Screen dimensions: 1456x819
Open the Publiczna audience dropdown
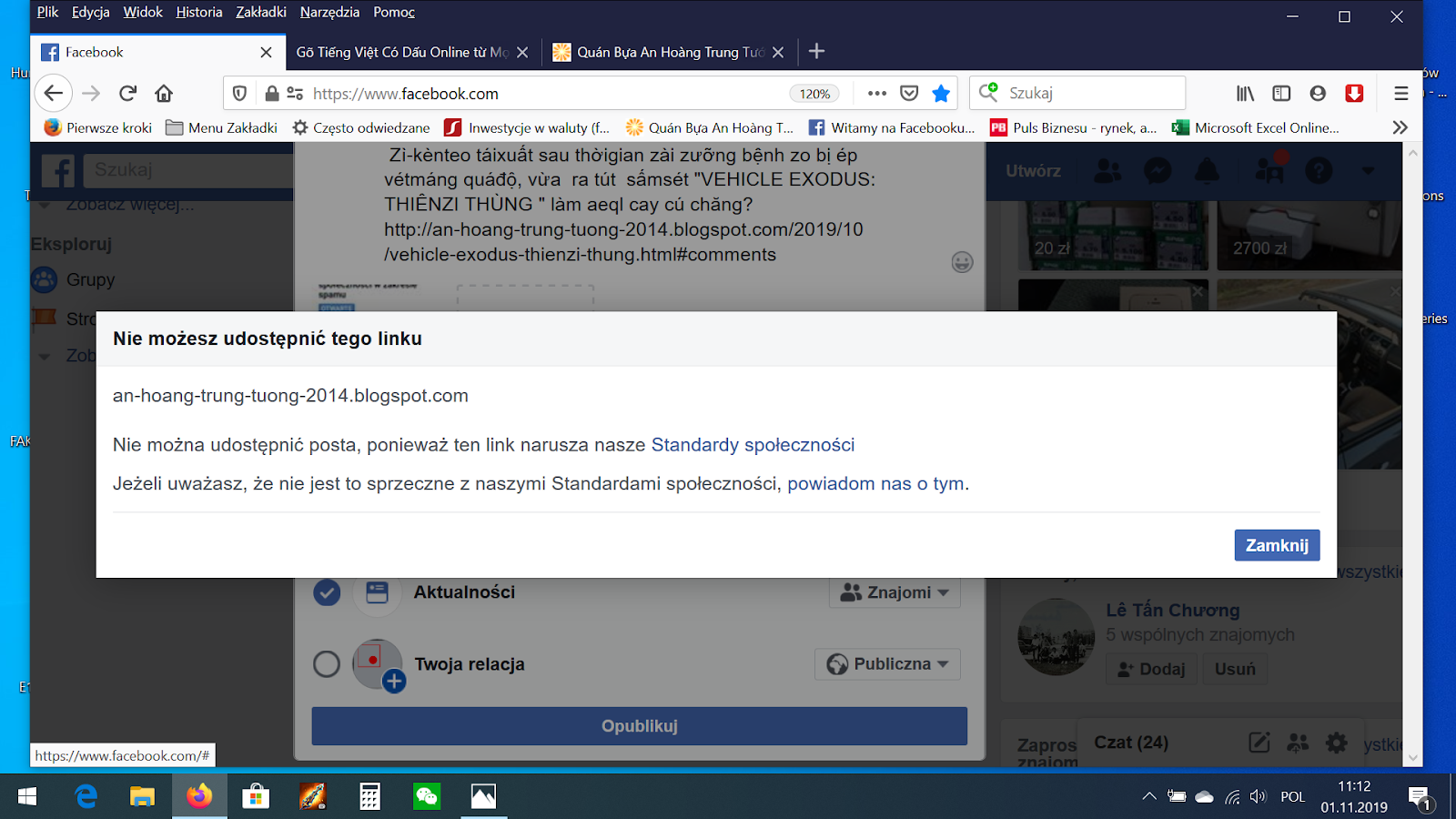pyautogui.click(x=887, y=664)
